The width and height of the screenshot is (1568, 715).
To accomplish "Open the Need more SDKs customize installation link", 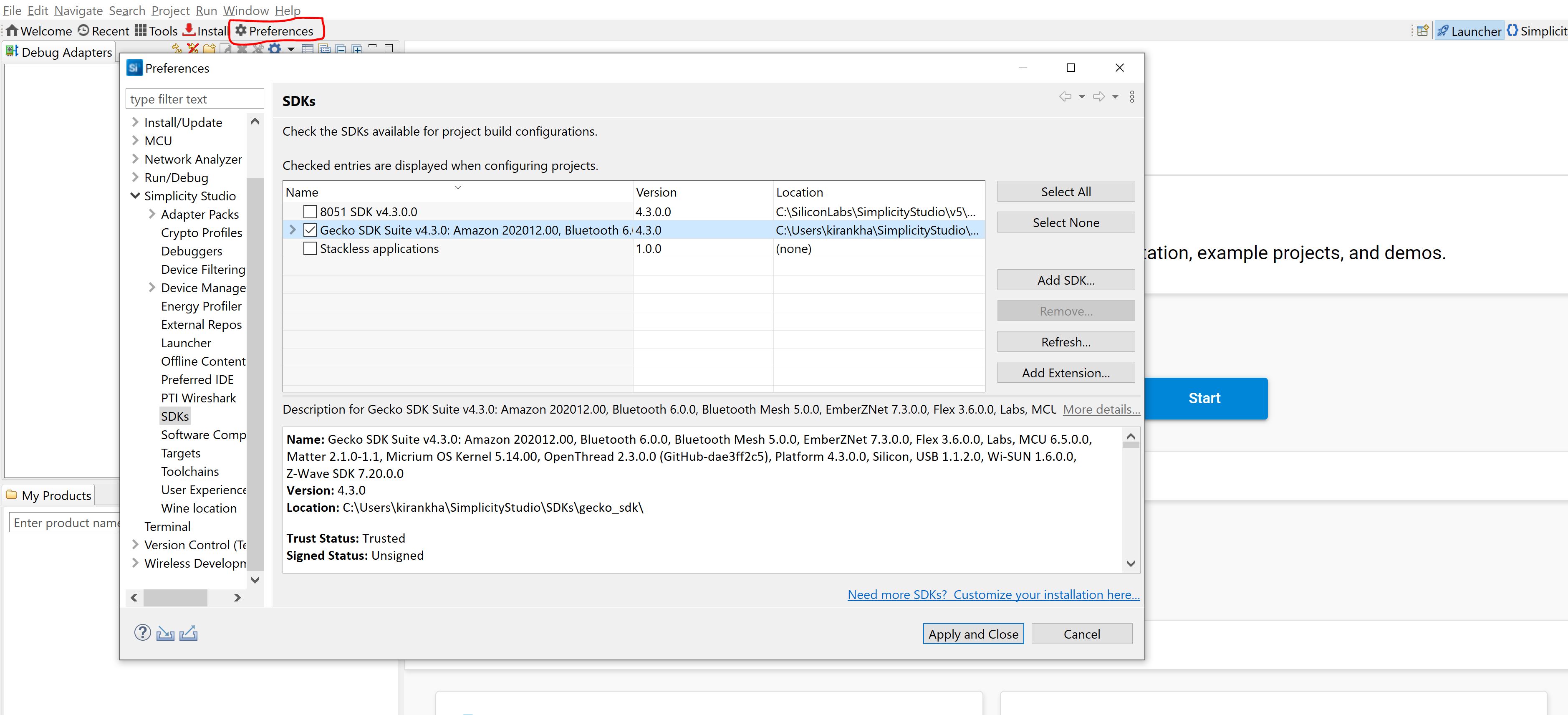I will click(x=993, y=594).
